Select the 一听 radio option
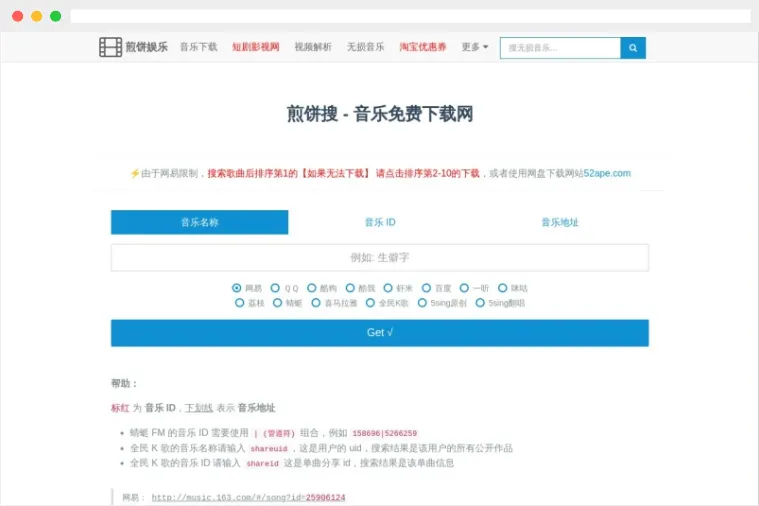 (464, 288)
